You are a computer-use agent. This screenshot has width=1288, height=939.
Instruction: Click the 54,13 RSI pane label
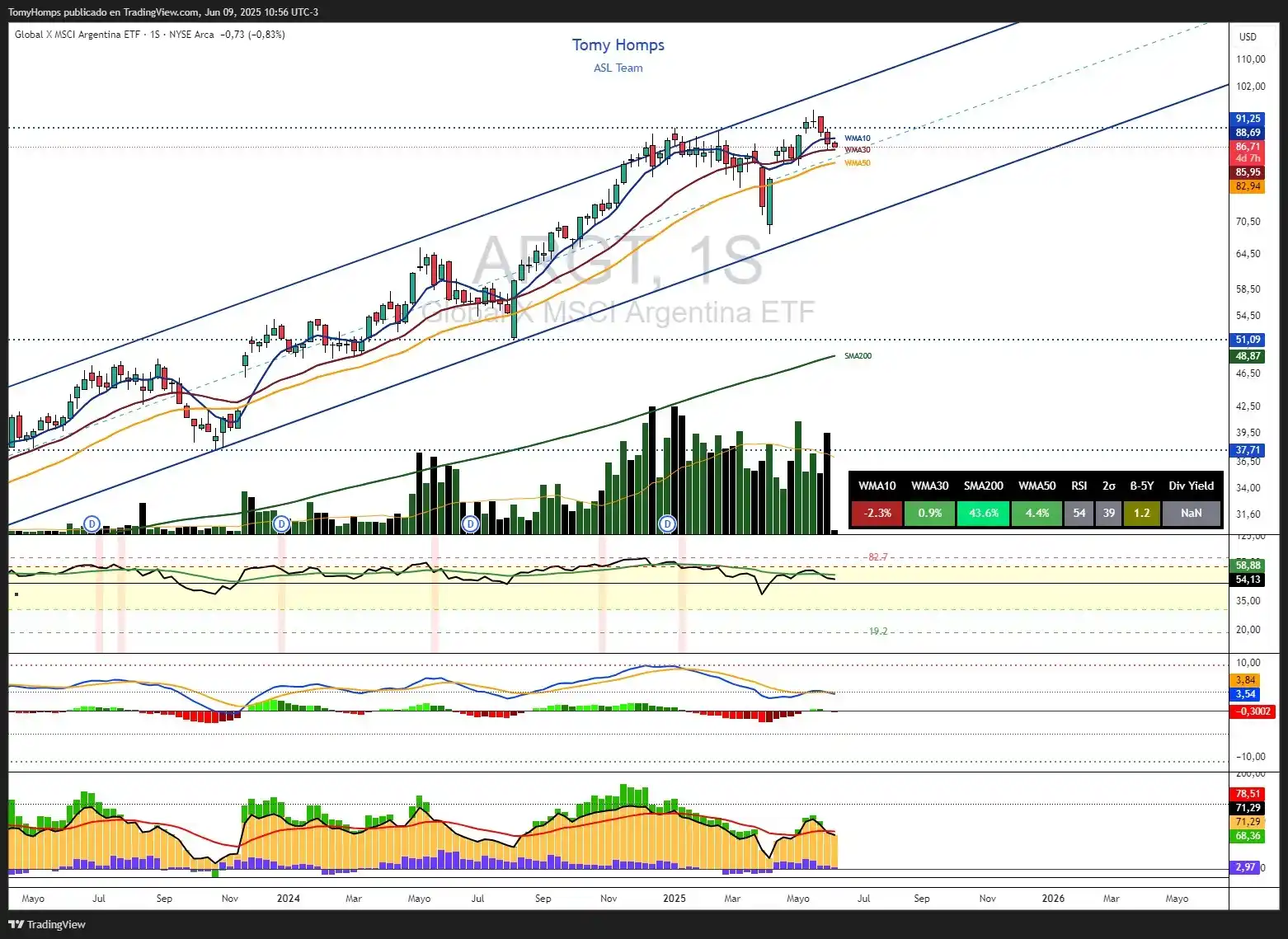click(x=1248, y=580)
